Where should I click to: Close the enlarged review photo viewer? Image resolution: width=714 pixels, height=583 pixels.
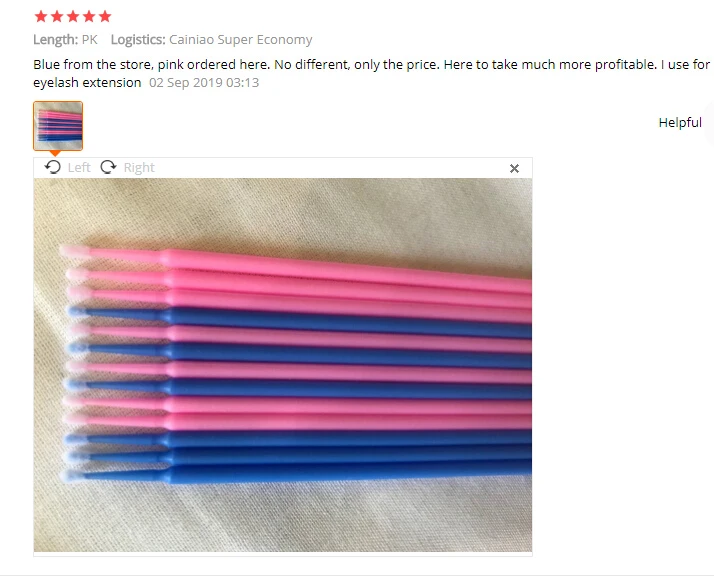514,169
